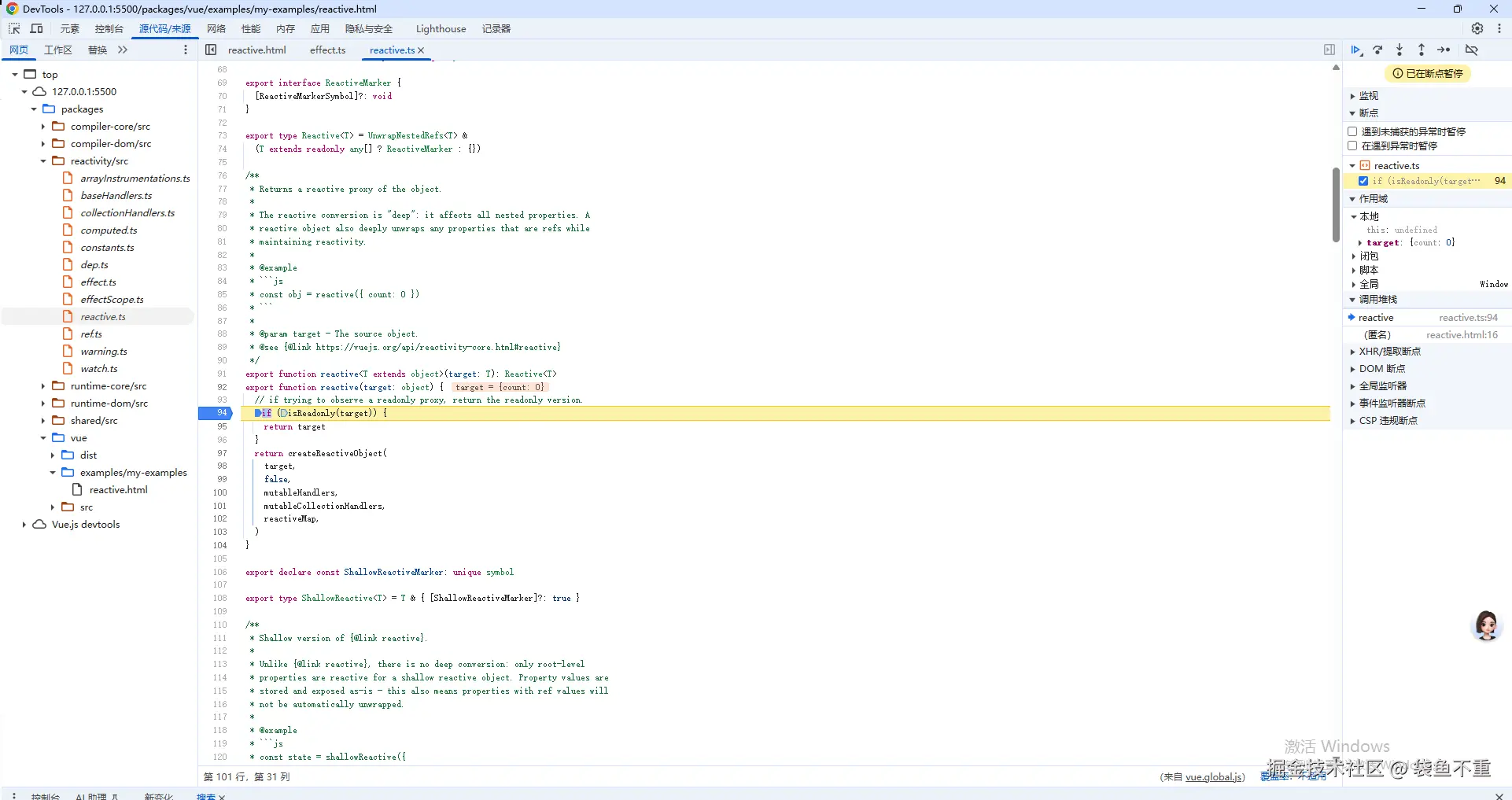This screenshot has width=1512, height=800.
Task: Open the more navigator tabs chevron
Action: point(123,50)
